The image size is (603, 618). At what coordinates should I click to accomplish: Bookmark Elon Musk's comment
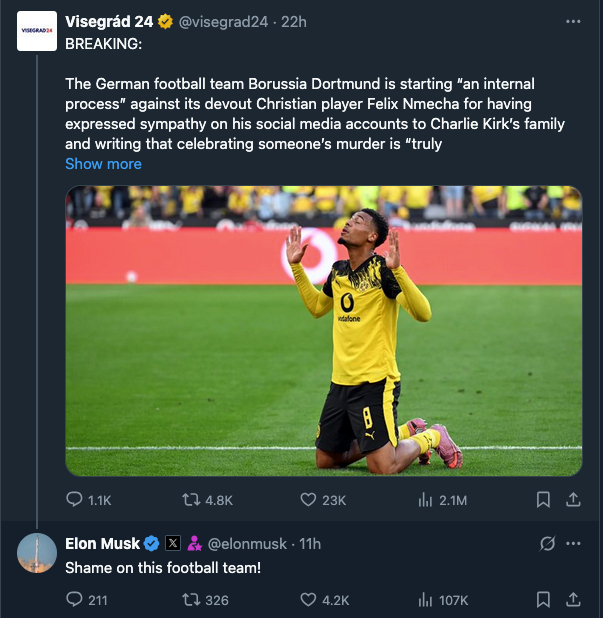click(x=543, y=600)
